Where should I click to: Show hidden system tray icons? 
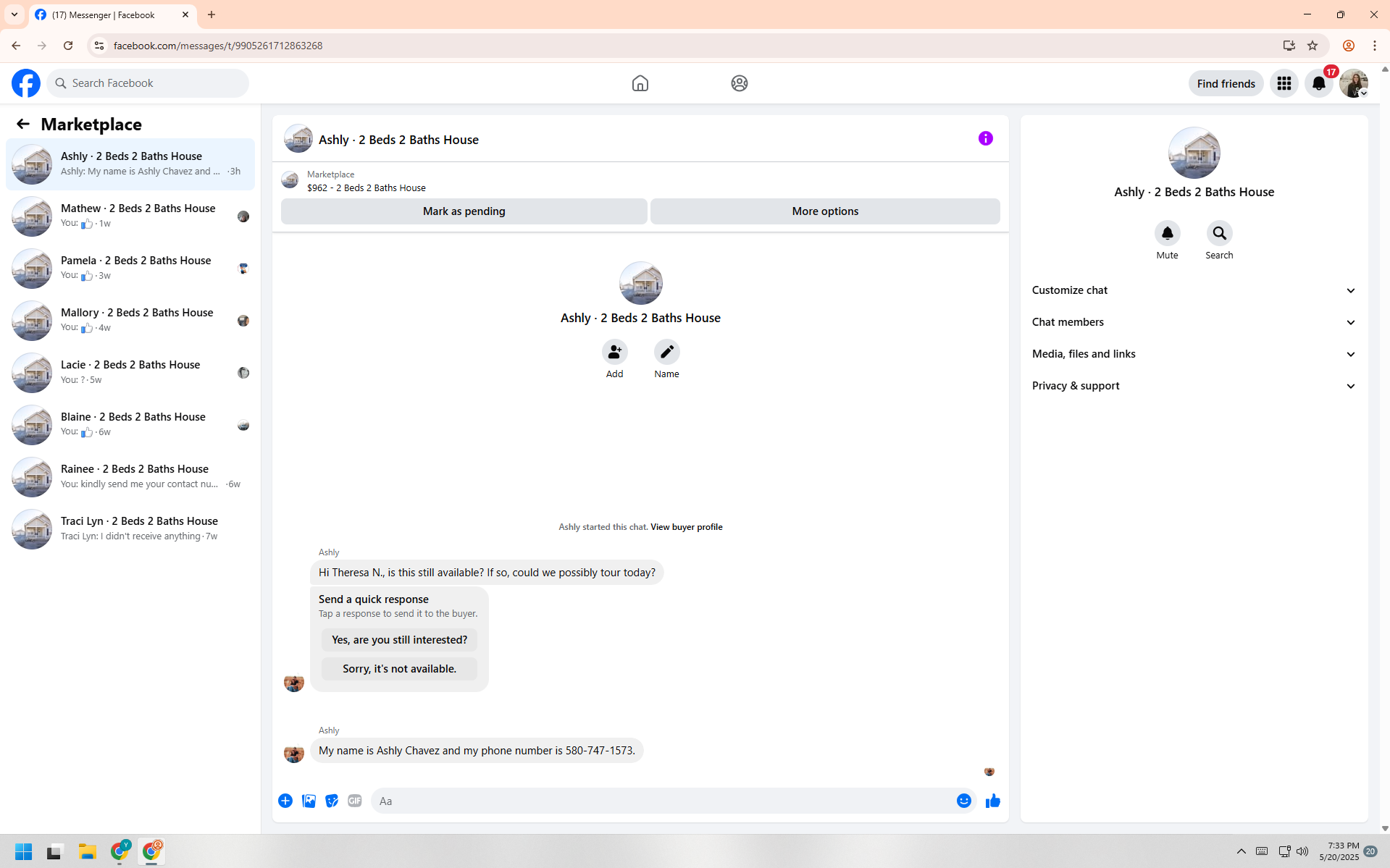(x=1241, y=851)
